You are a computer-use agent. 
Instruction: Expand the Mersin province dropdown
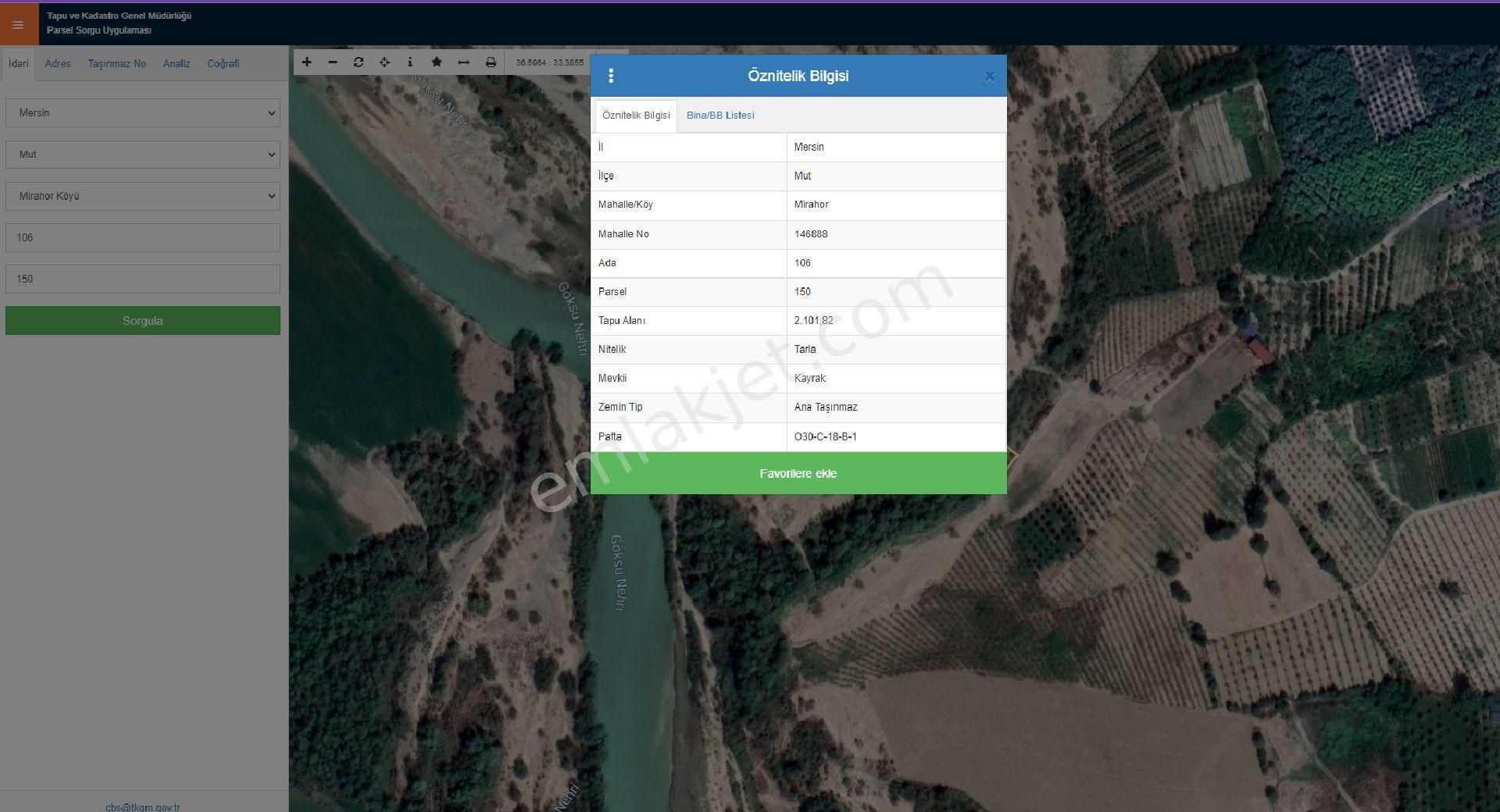coord(143,113)
